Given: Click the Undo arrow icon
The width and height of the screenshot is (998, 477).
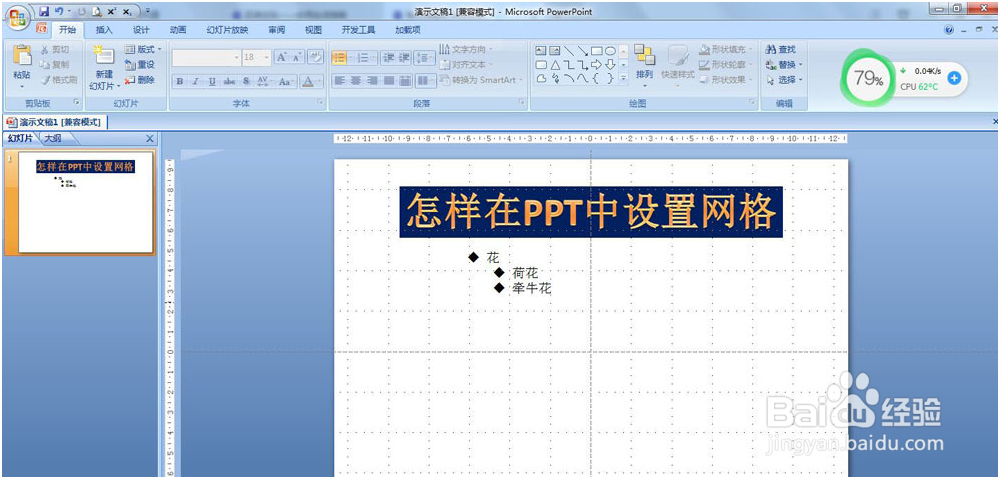Looking at the screenshot, I should click(x=59, y=11).
